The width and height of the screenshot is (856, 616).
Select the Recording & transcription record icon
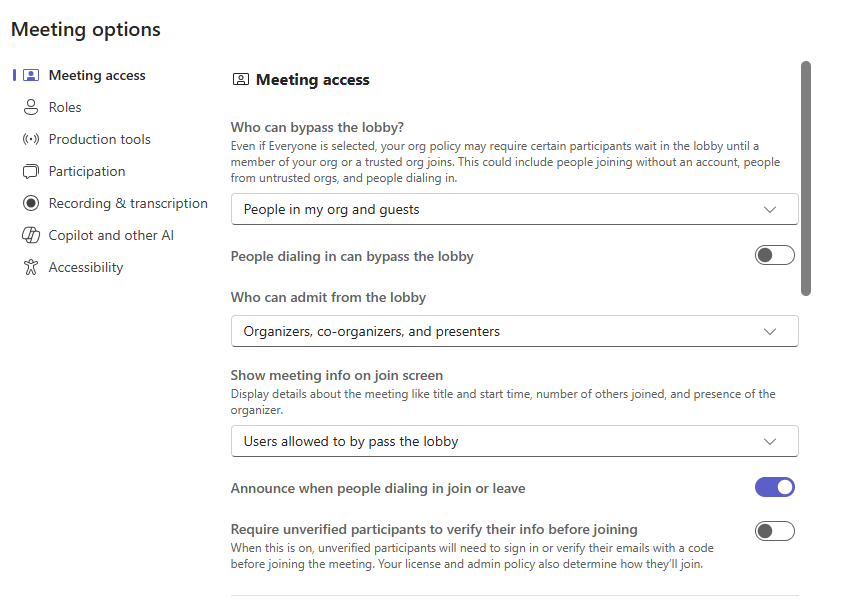(31, 203)
